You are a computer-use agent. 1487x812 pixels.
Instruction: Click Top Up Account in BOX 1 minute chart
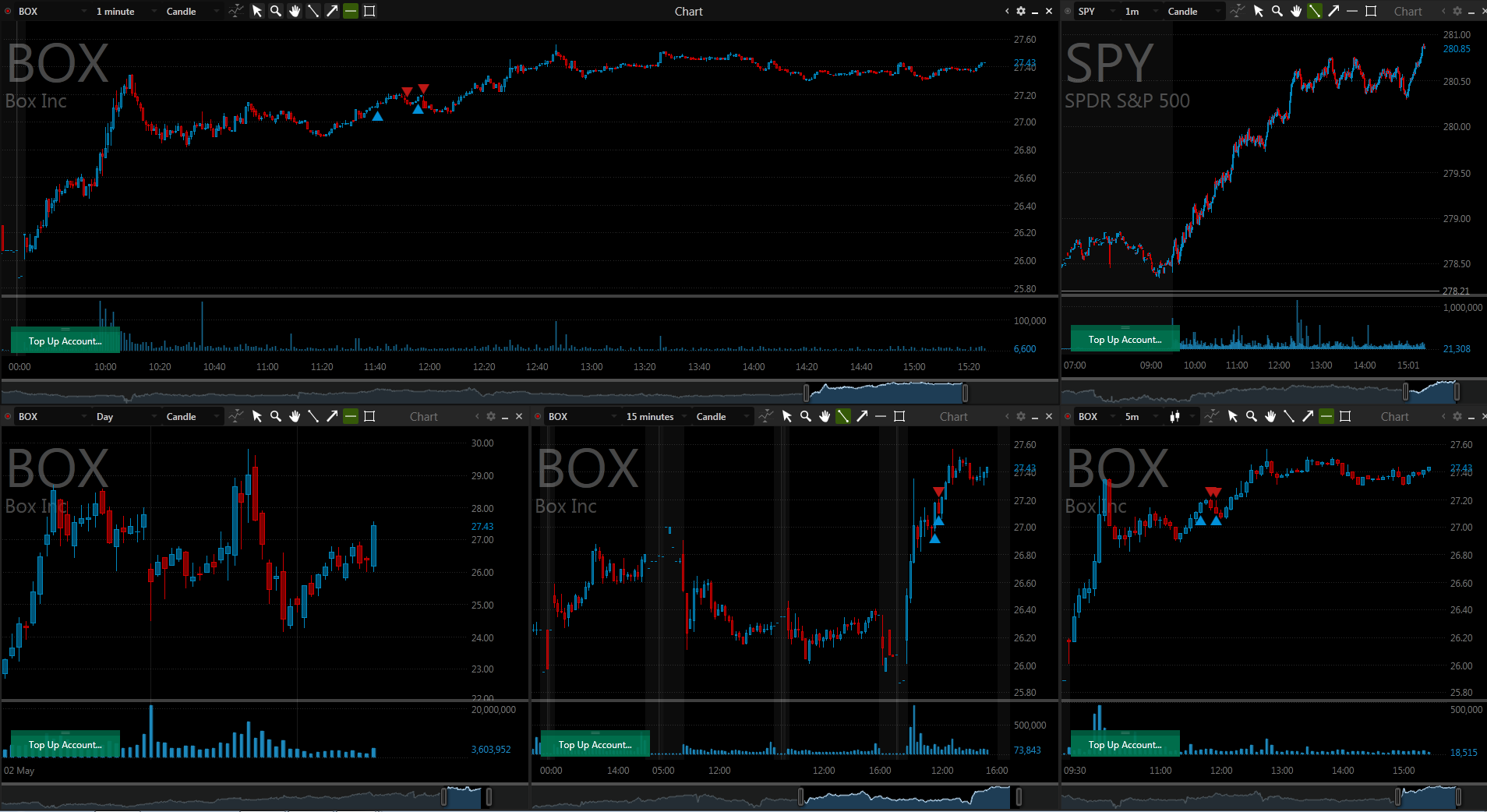click(65, 341)
